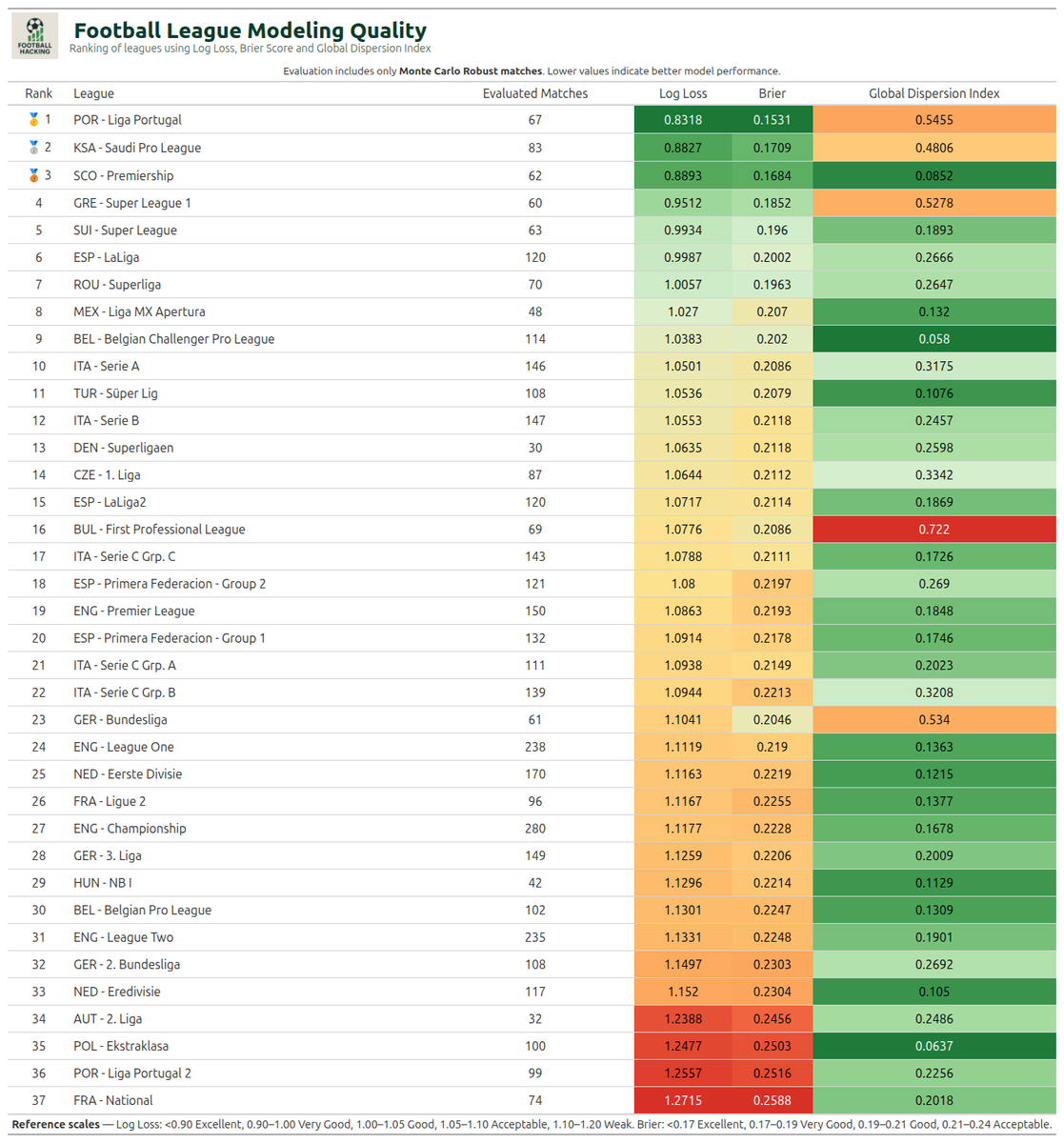
Task: Select the GER - Bundesliga league name
Action: [120, 719]
